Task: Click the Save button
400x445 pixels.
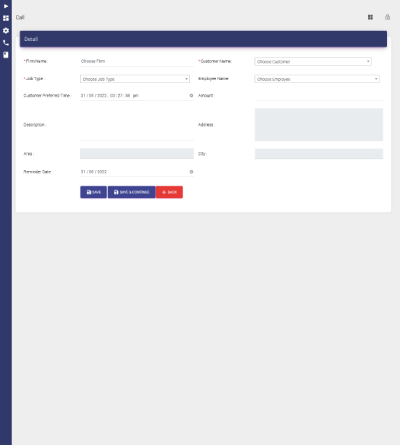Action: pos(93,192)
